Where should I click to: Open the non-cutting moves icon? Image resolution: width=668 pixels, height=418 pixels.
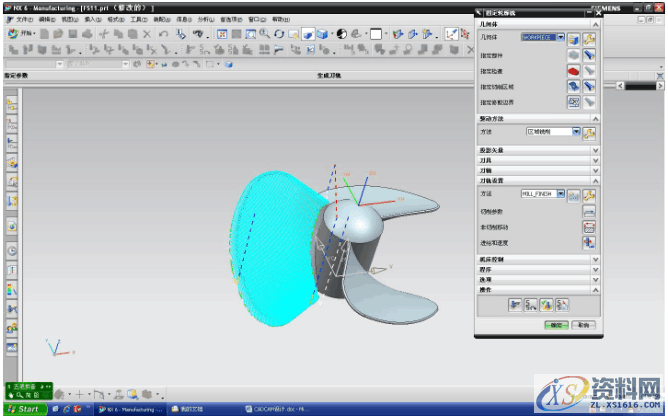(589, 226)
